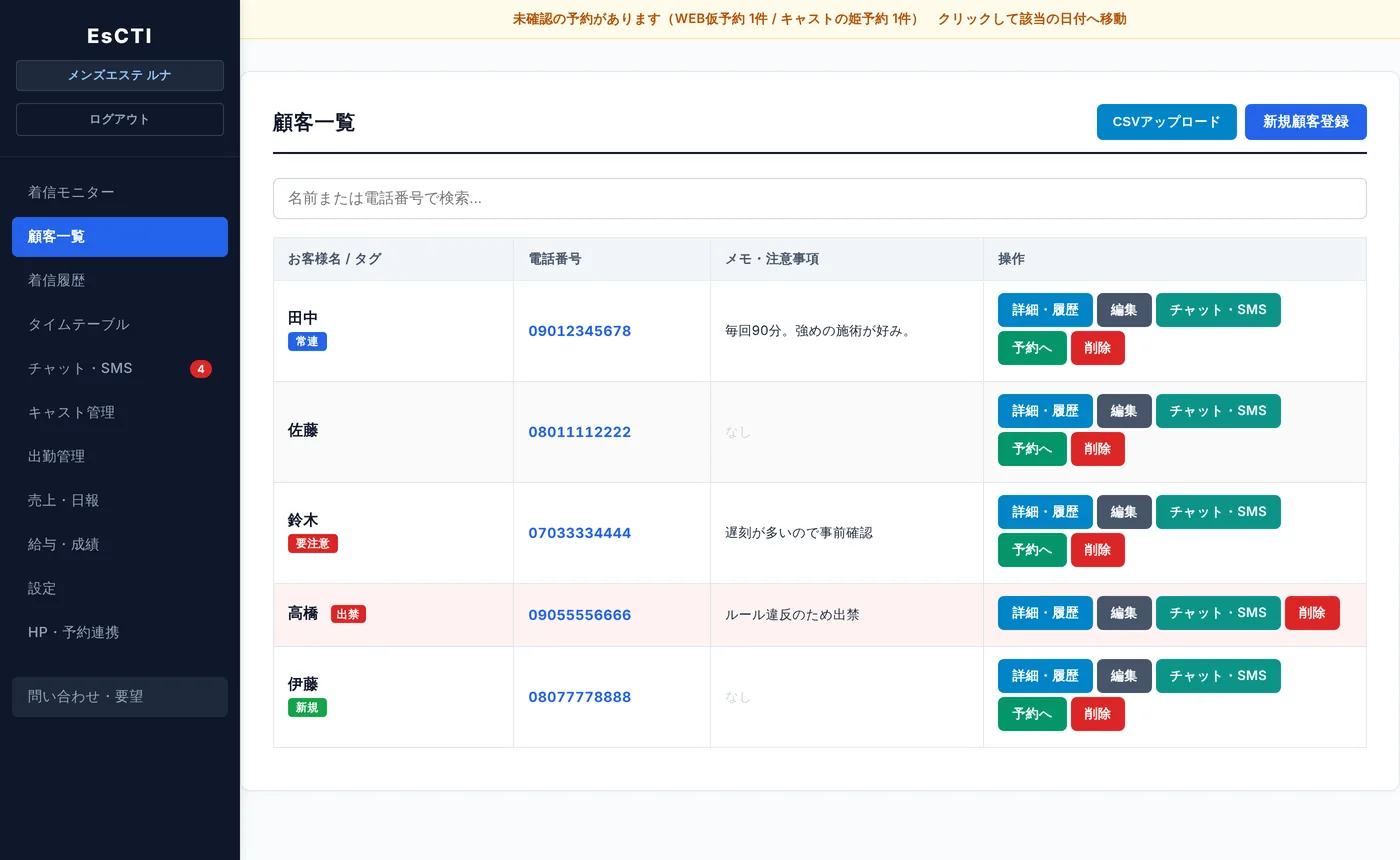Click the 出禁 tag beside 高橋
The image size is (1400, 860).
pos(348,614)
